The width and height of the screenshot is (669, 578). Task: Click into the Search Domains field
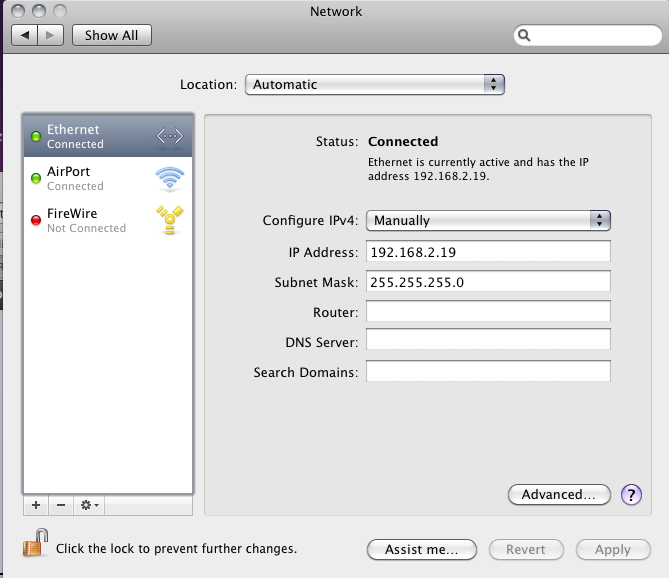pos(488,371)
